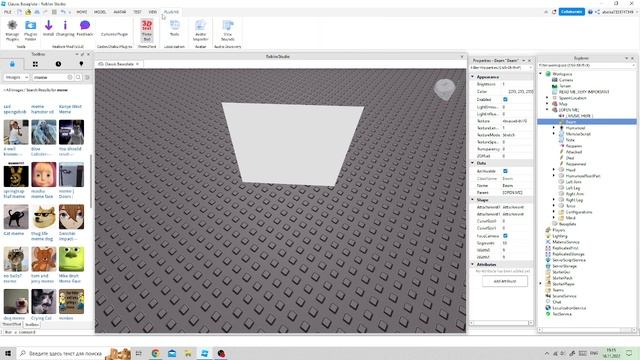Screen dimensions: 640x360
Task: Clear the Toolbox search text
Action: (70, 77)
